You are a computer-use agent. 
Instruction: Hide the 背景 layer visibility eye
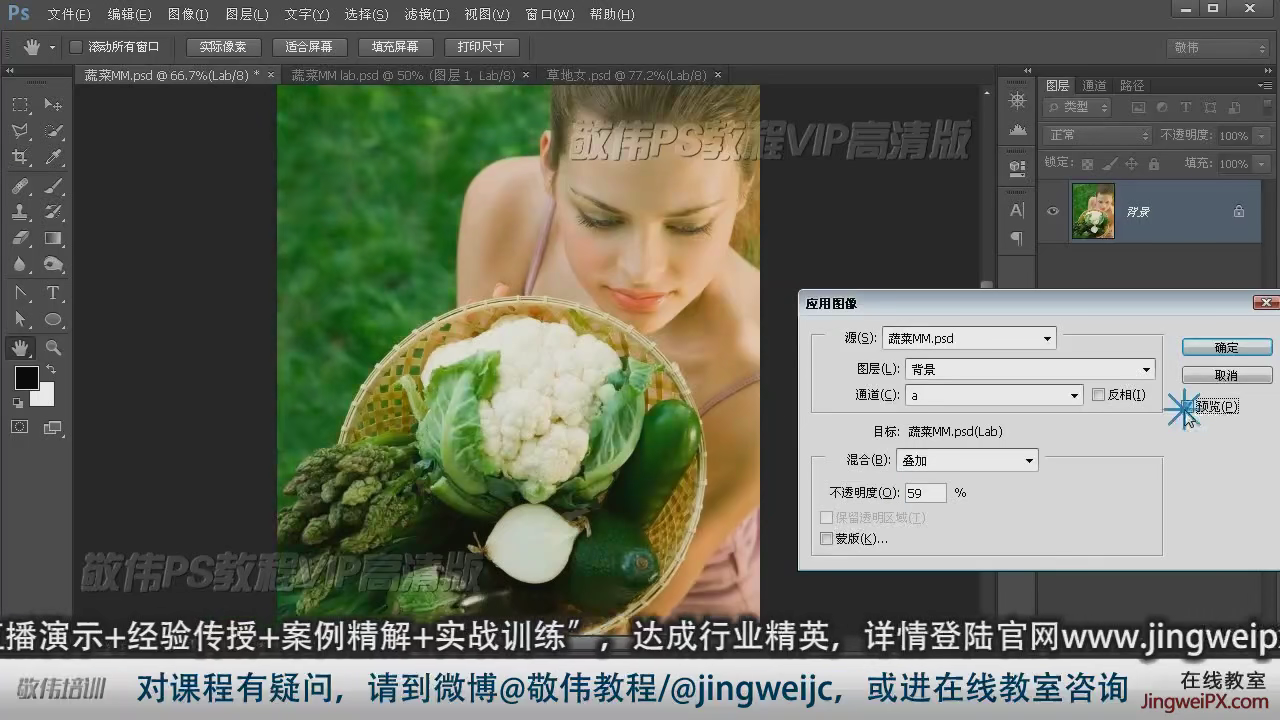tap(1053, 211)
